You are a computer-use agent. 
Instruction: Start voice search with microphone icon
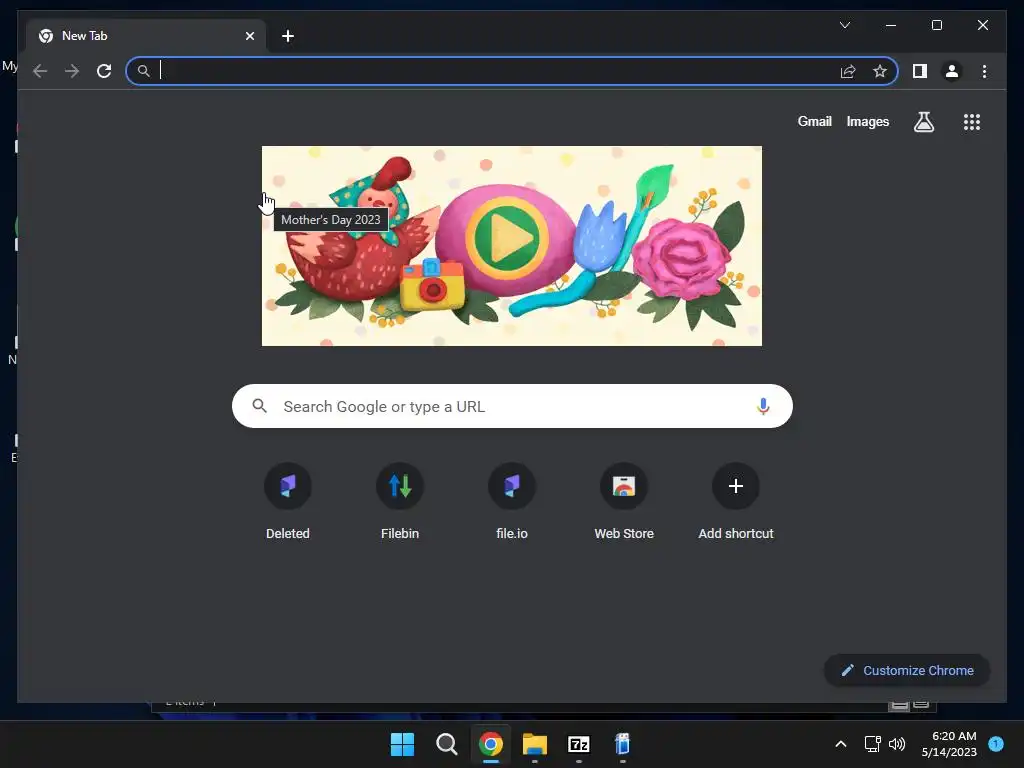pyautogui.click(x=763, y=406)
